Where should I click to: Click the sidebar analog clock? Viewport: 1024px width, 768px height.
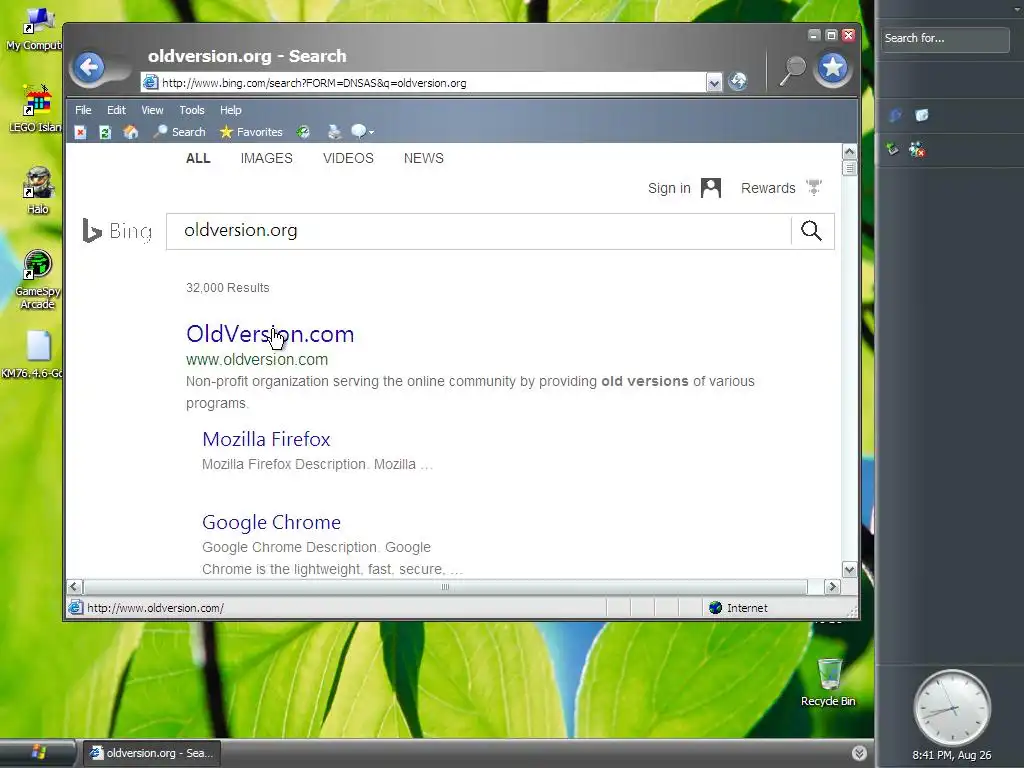tap(952, 707)
